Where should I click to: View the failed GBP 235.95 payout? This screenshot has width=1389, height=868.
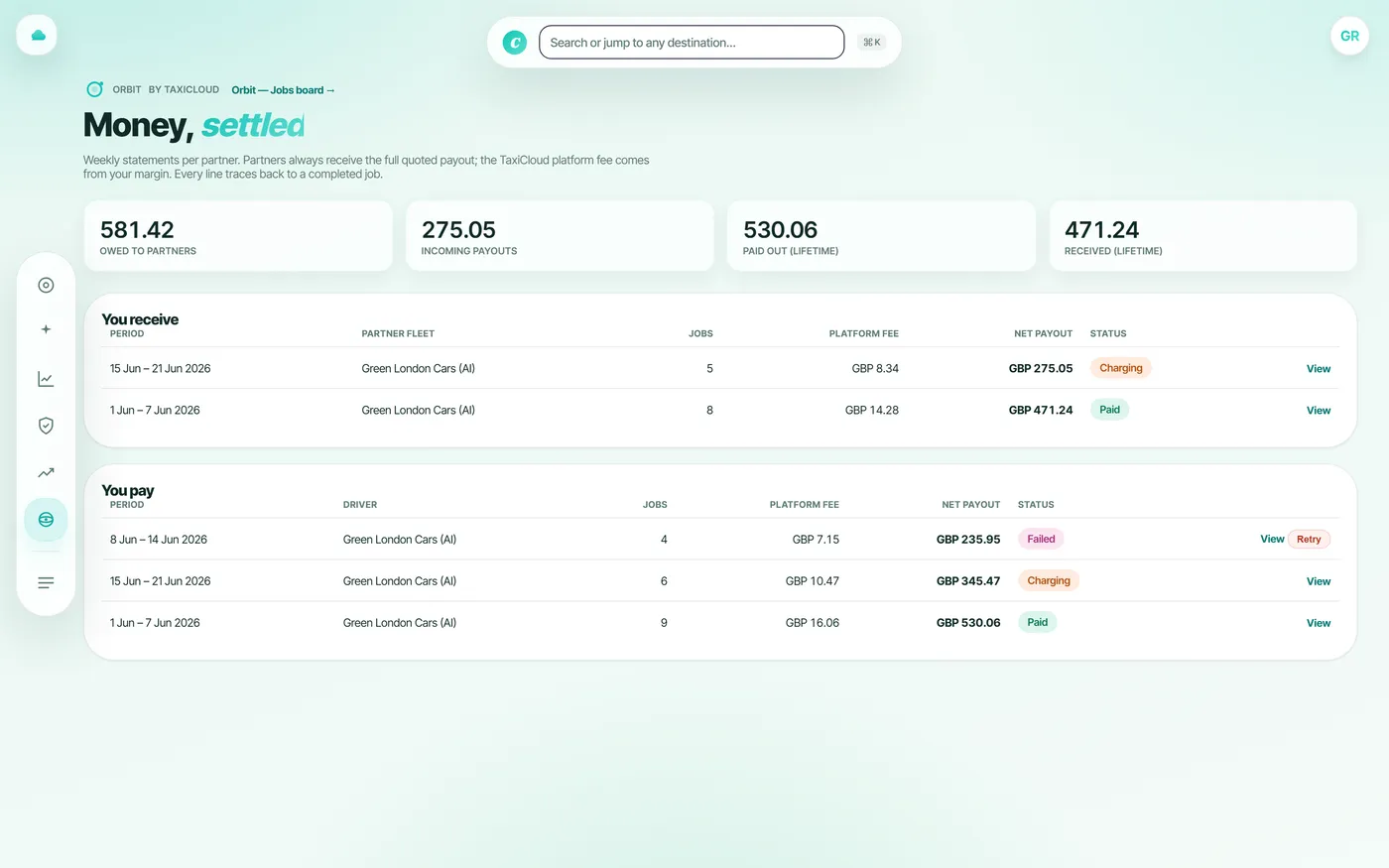coord(1272,540)
